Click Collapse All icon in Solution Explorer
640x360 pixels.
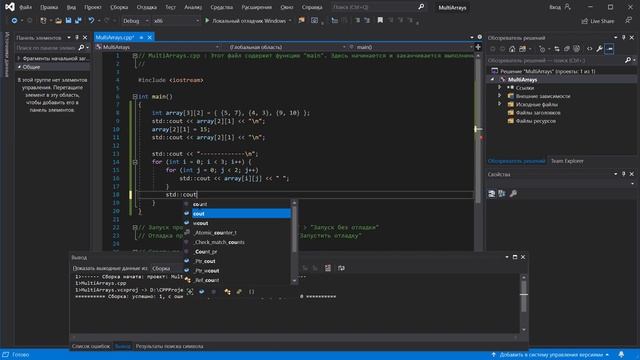point(567,49)
